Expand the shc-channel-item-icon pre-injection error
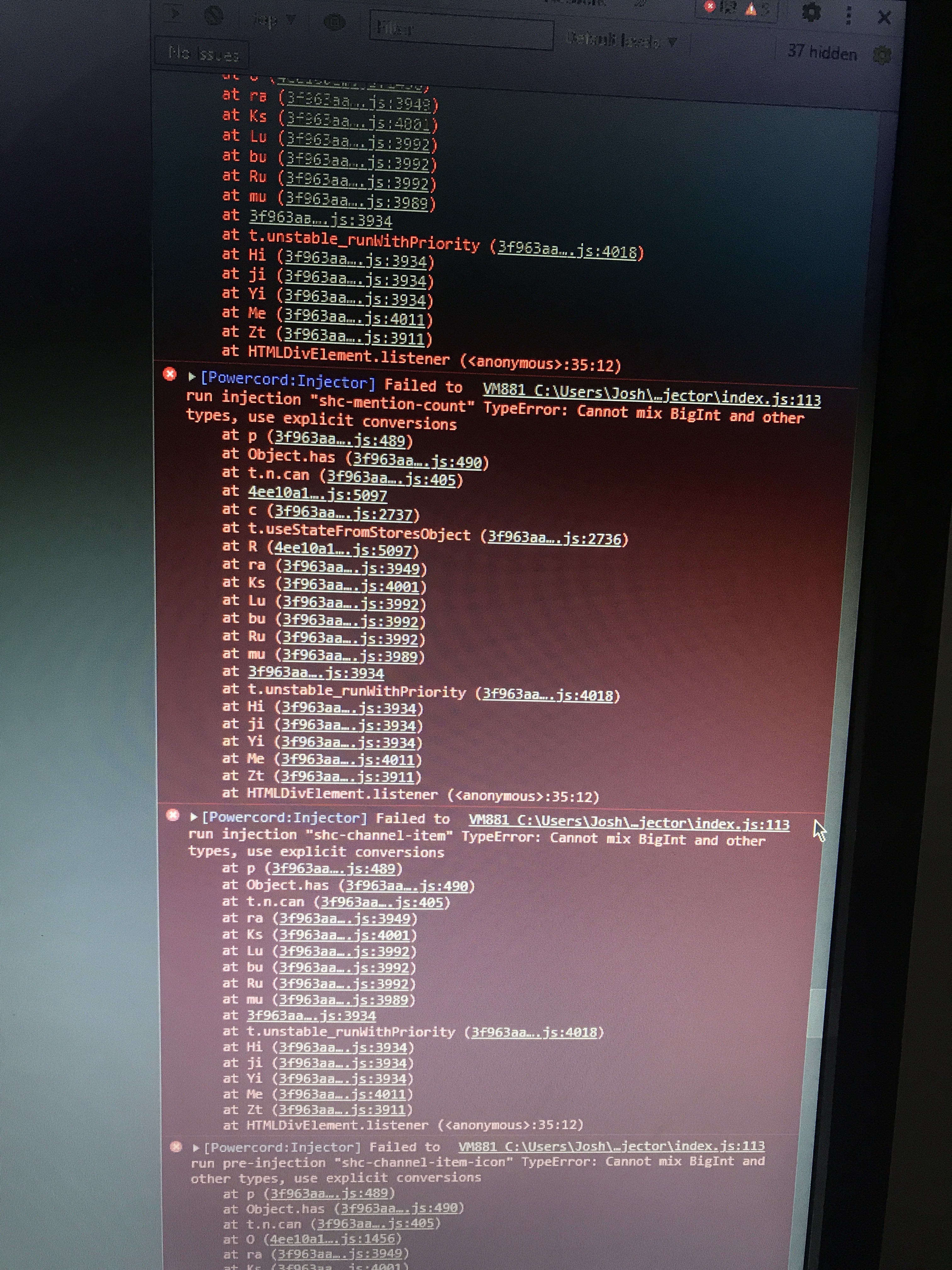 pos(196,1148)
